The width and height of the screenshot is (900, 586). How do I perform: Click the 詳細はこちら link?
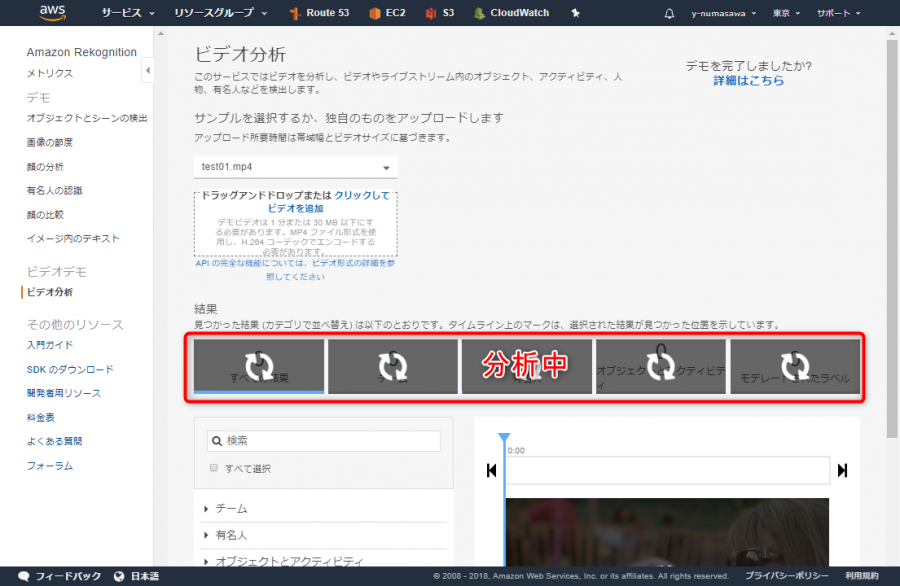pyautogui.click(x=748, y=81)
